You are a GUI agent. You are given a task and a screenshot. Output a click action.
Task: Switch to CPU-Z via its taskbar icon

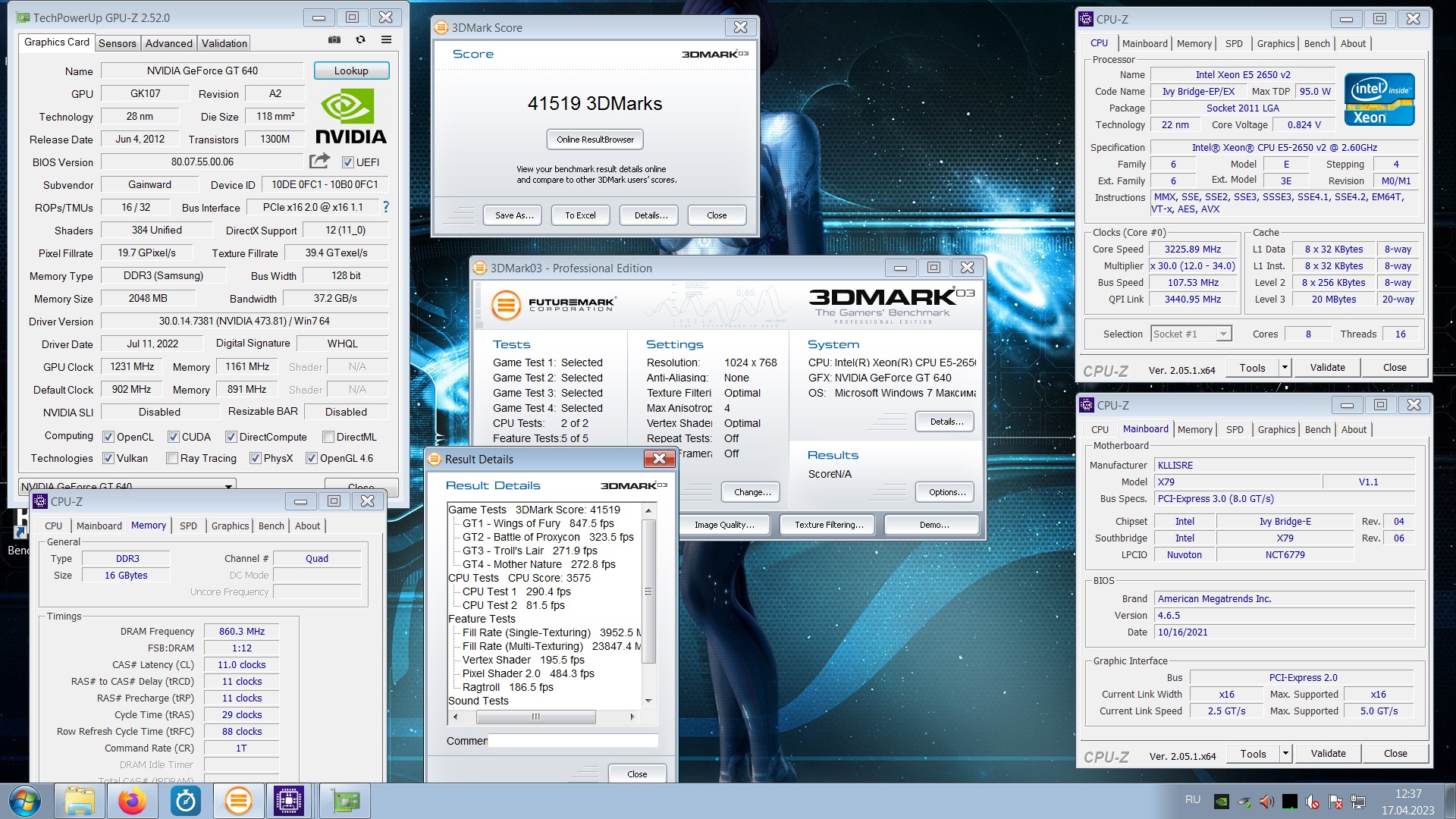pos(289,801)
